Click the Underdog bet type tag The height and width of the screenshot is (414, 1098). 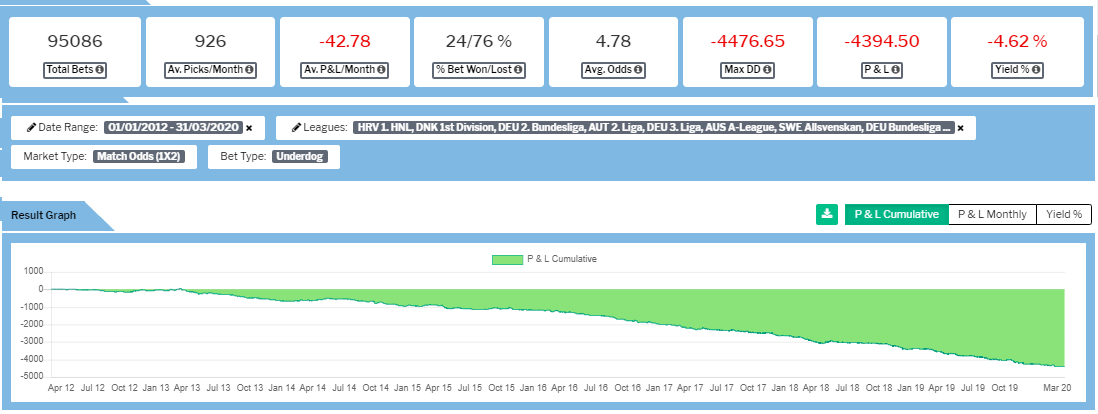[302, 156]
